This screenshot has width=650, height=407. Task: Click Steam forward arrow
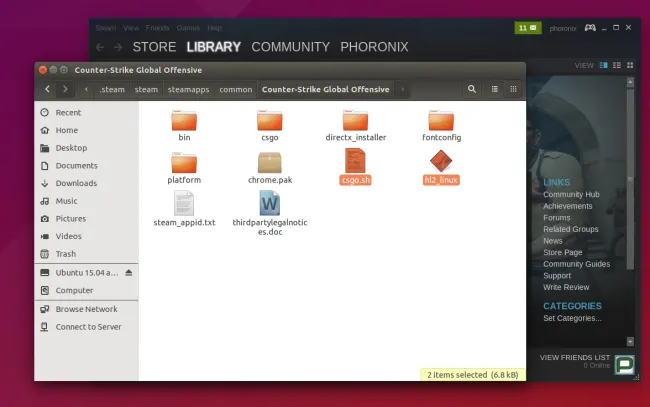(118, 47)
